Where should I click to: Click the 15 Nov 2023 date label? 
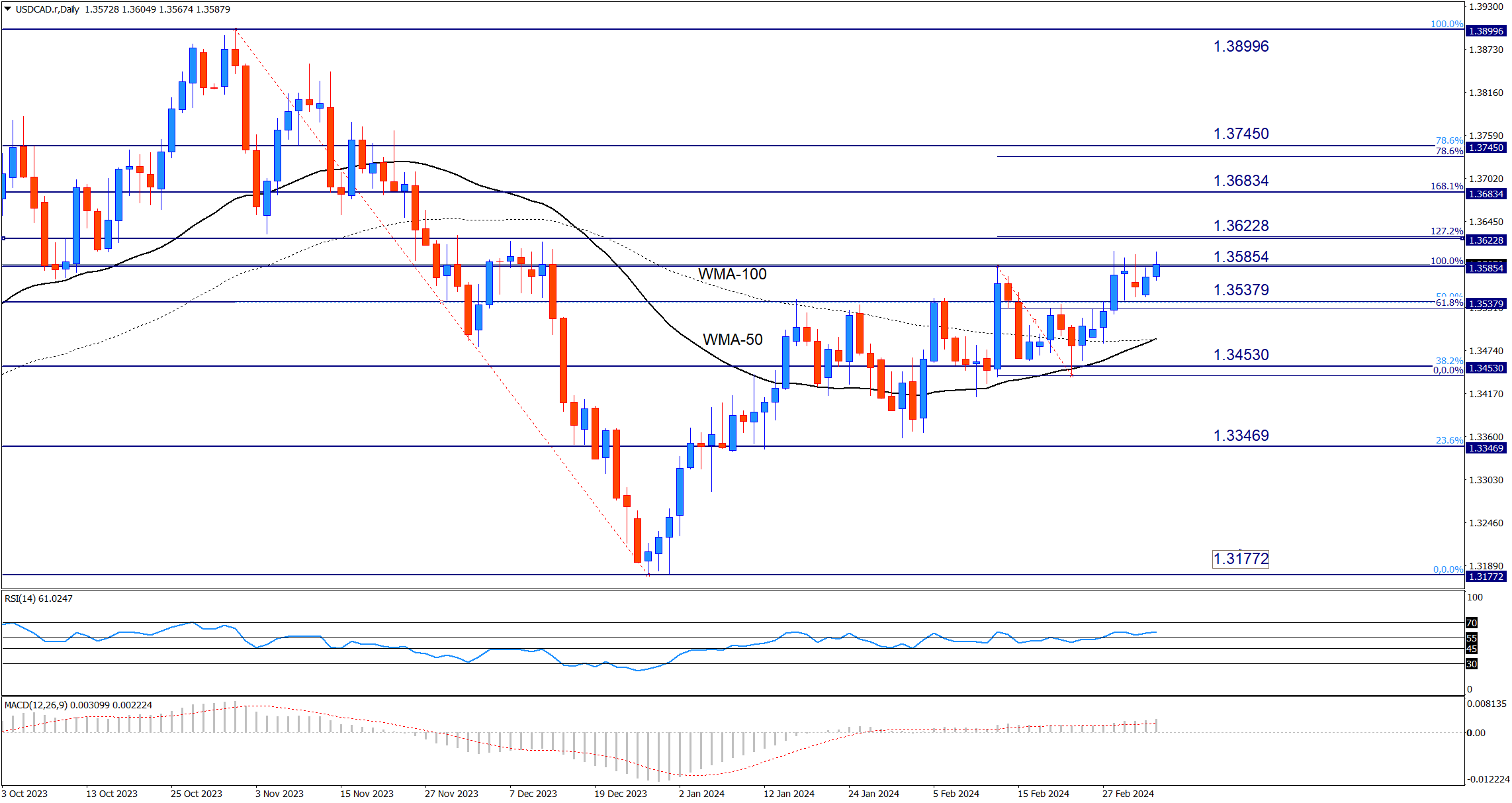[x=367, y=794]
